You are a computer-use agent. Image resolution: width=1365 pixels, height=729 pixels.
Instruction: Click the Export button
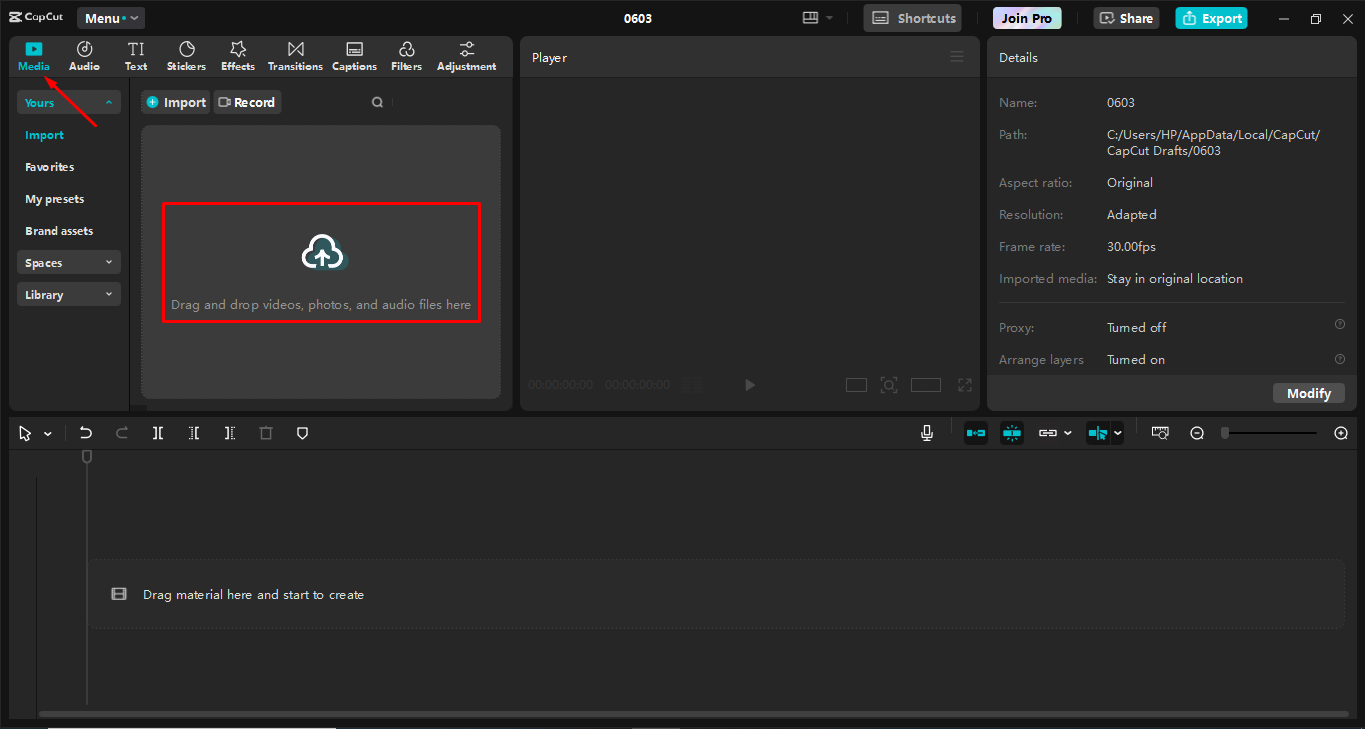click(1211, 18)
